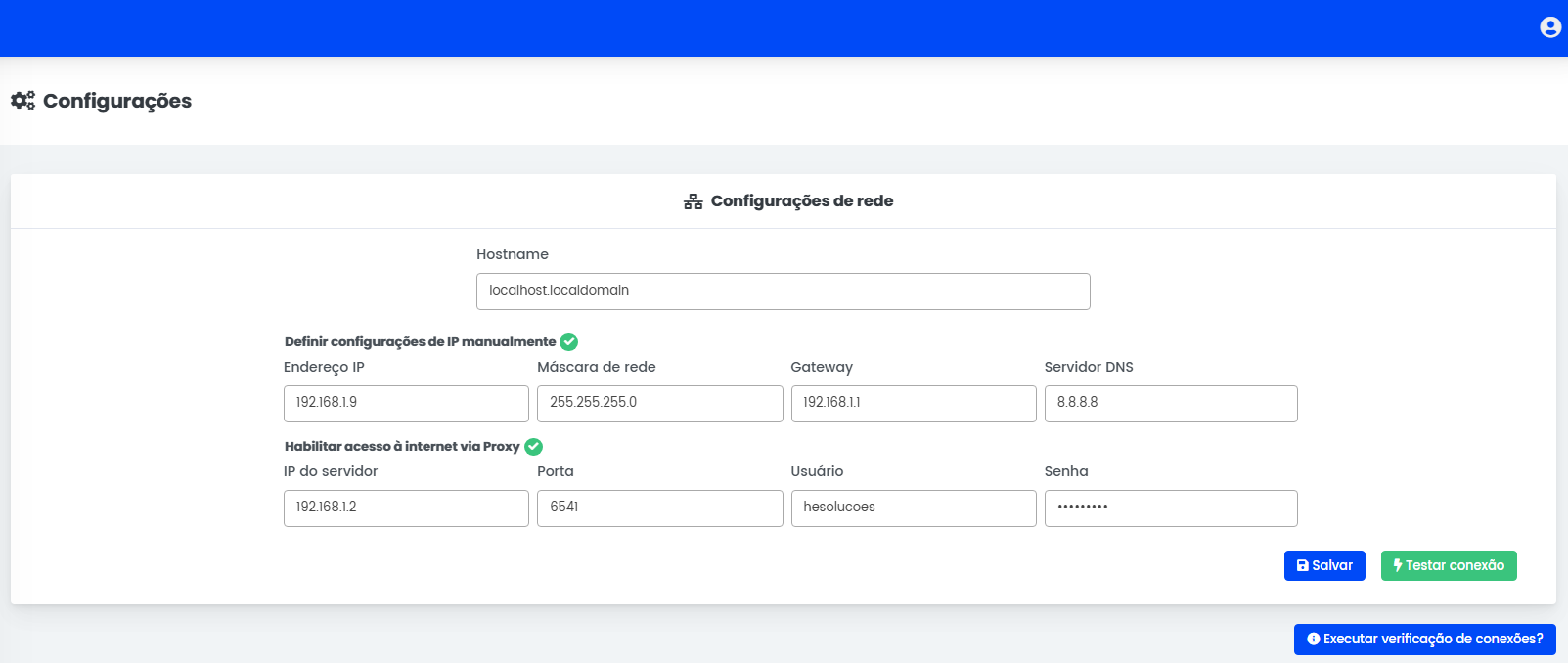Toggle manual IP configuration green checkmark
Screen dimensions: 1568x663
[568, 342]
